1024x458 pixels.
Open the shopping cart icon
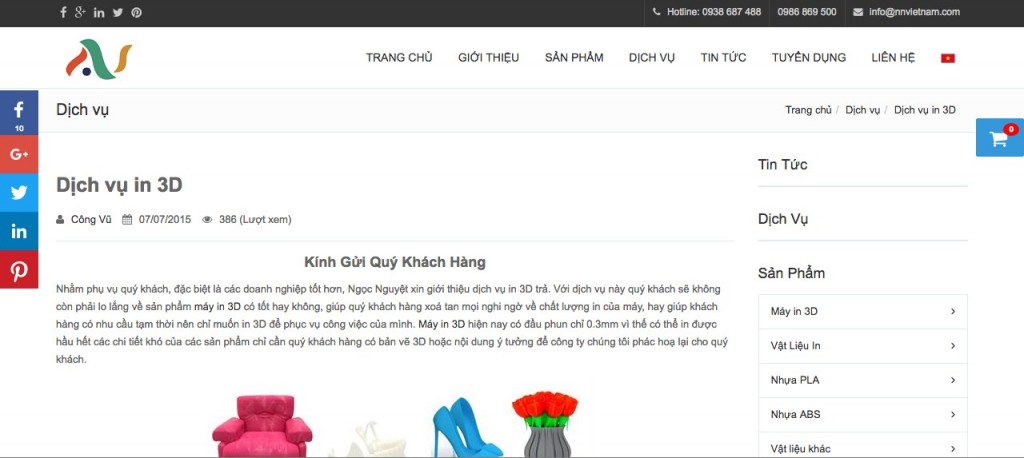click(x=999, y=138)
